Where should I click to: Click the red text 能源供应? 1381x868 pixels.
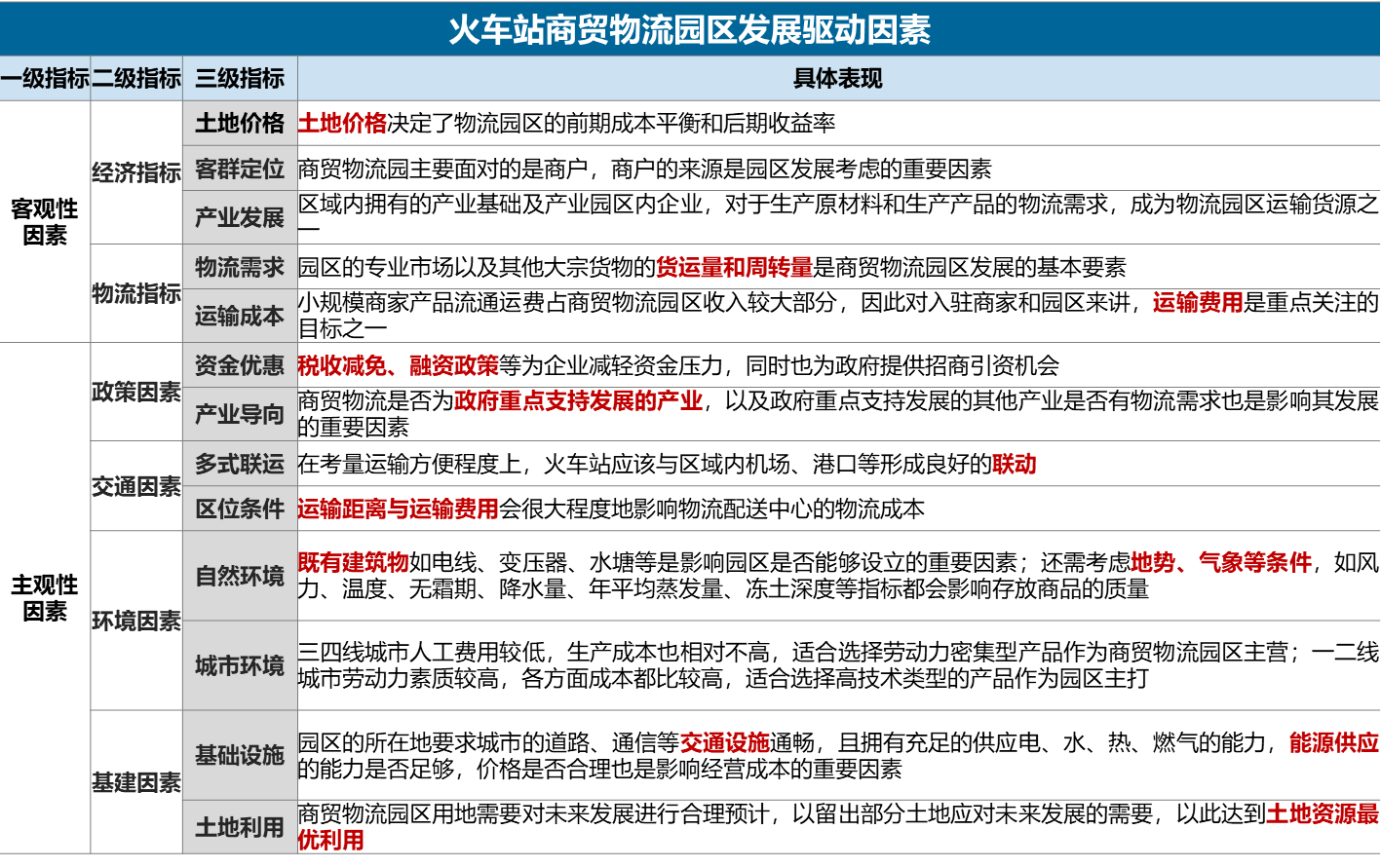point(1334,743)
